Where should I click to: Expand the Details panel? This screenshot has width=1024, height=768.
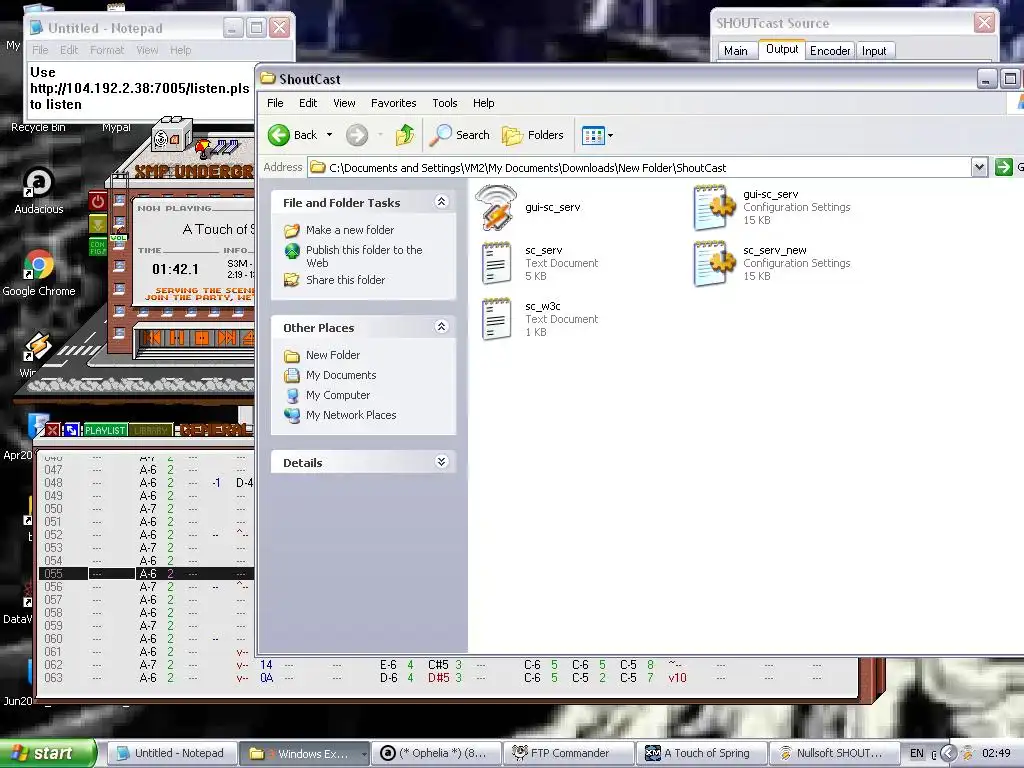click(x=441, y=462)
